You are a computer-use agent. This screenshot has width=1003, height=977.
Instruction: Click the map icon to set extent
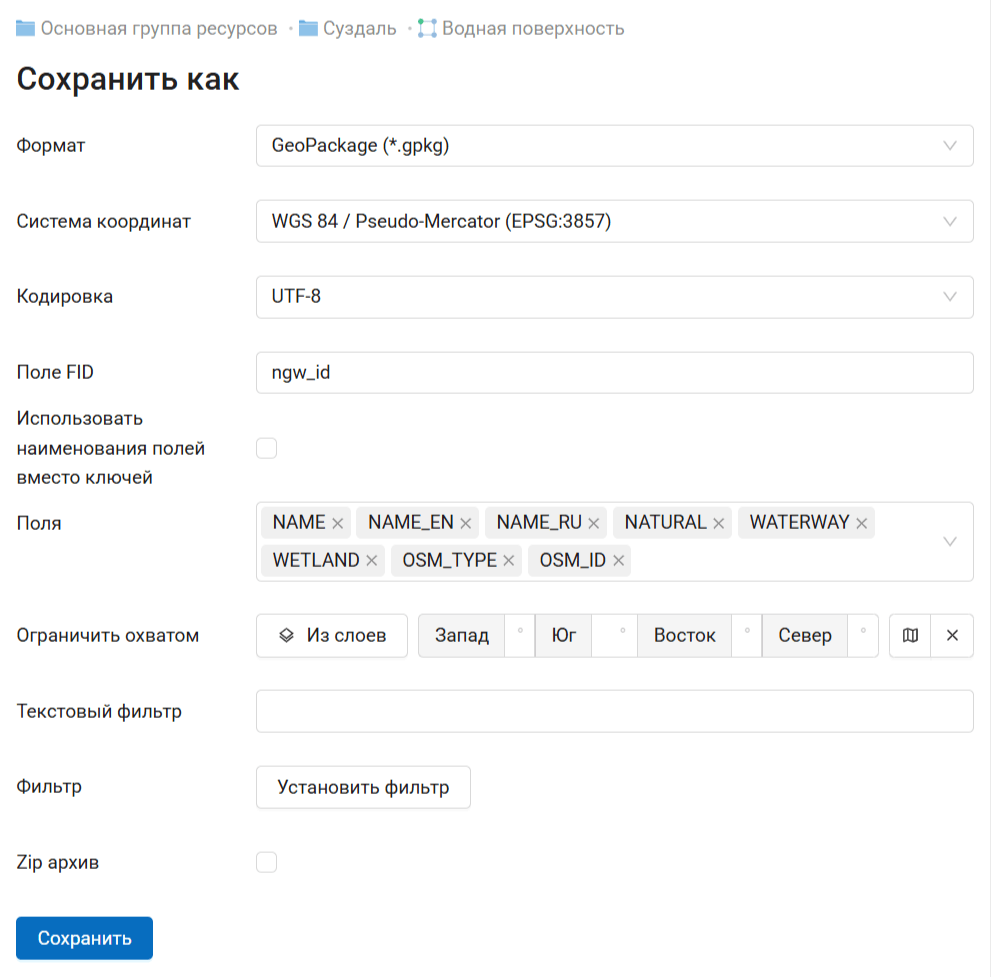pos(910,636)
